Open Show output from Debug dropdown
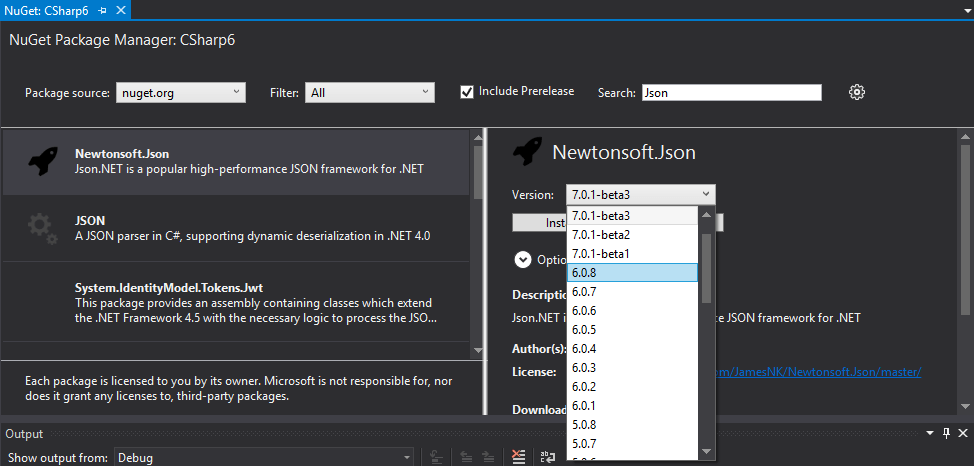Screen dimensions: 974x466 [x=265, y=458]
